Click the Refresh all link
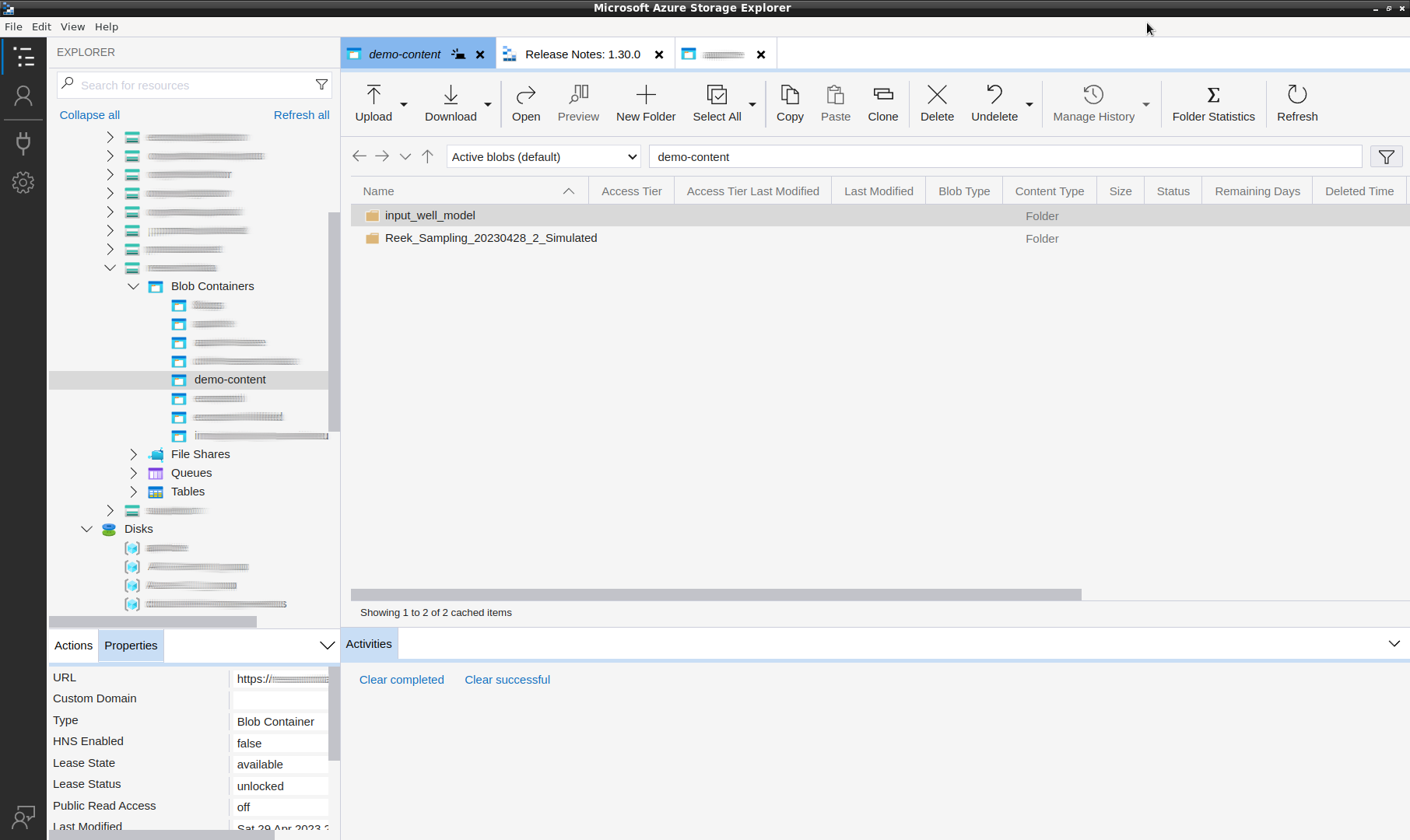 (301, 115)
